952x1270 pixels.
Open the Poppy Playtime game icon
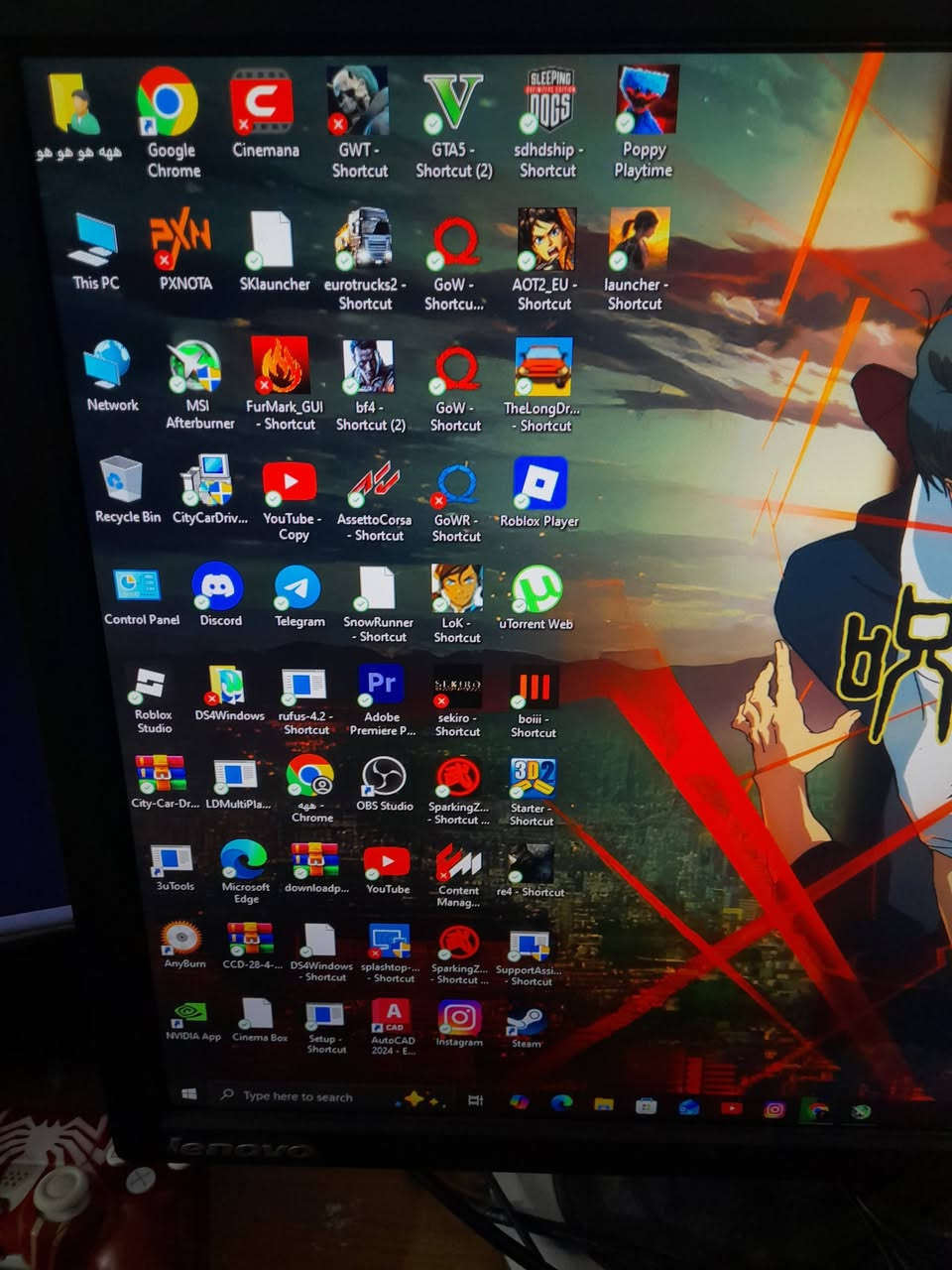[647, 101]
